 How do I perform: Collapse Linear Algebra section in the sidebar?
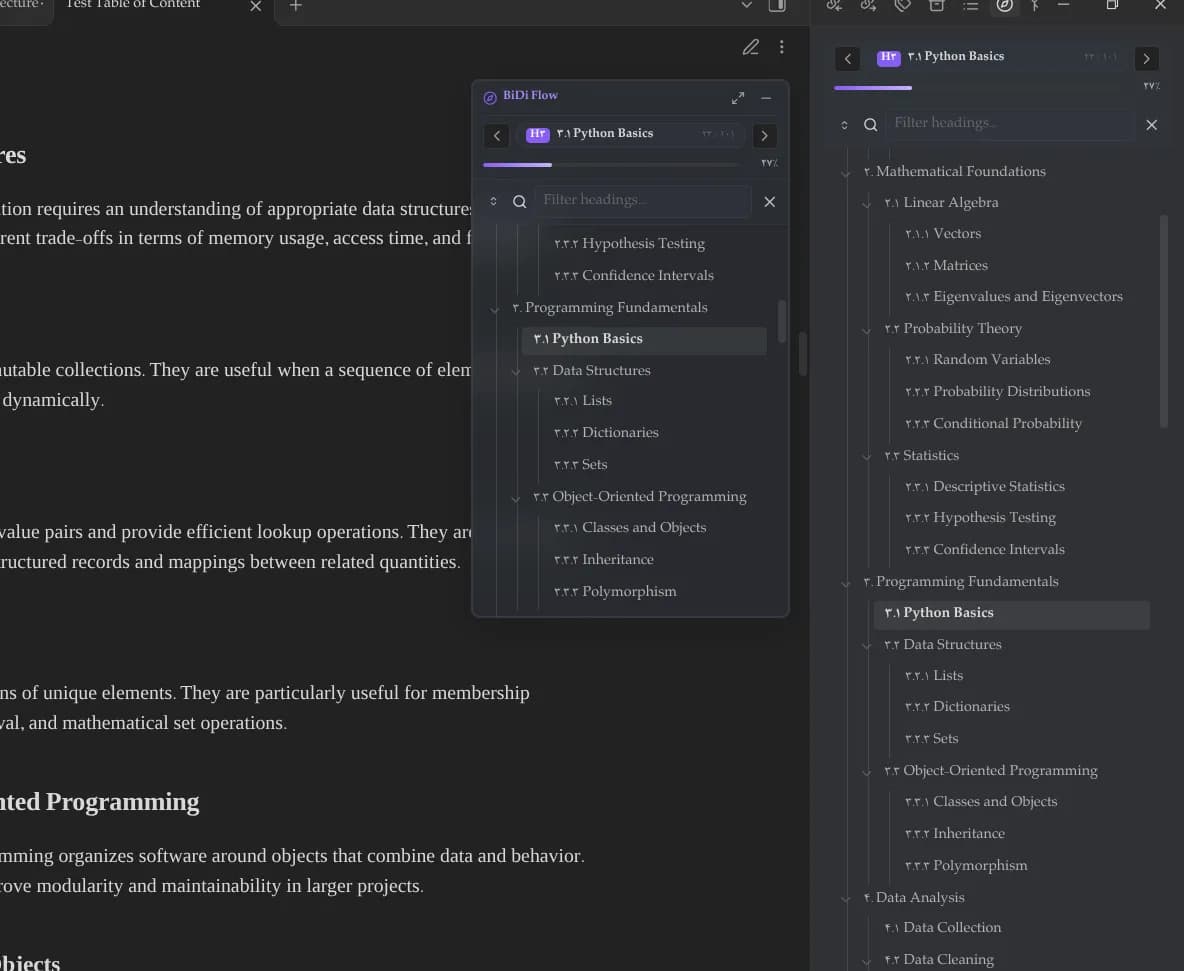point(866,204)
